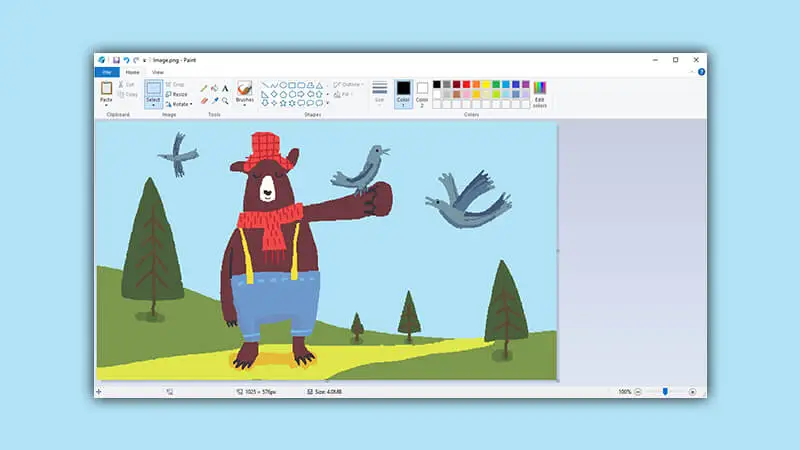The width and height of the screenshot is (800, 450).
Task: Minimize the ribbon with the caret arrow
Action: [x=691, y=72]
